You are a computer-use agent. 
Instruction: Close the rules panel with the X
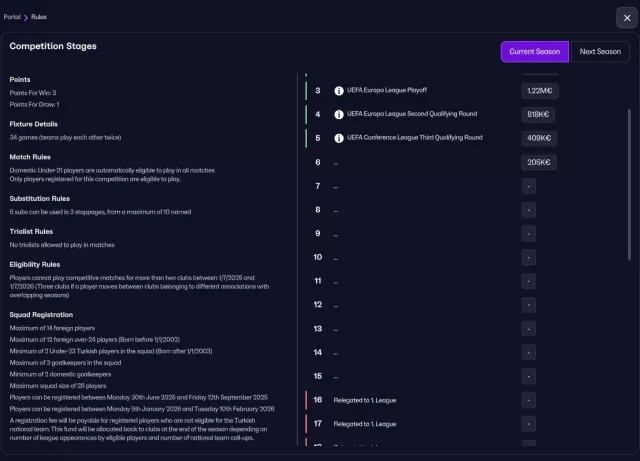(x=627, y=18)
